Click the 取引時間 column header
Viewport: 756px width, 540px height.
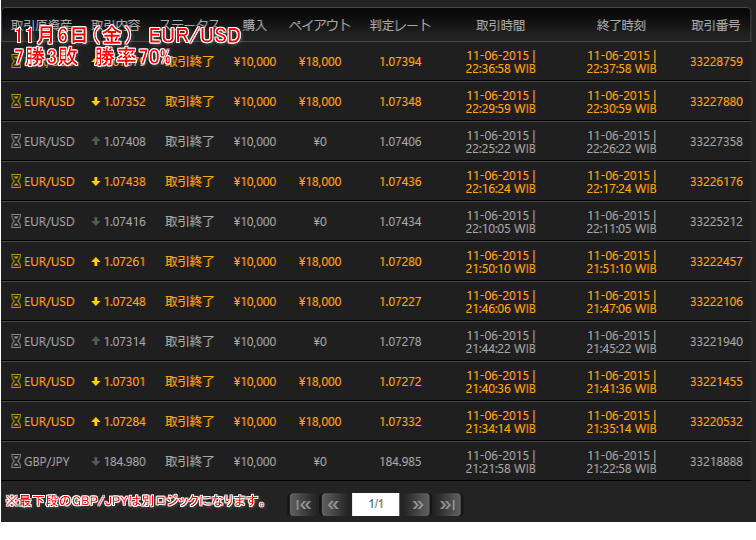click(x=500, y=25)
